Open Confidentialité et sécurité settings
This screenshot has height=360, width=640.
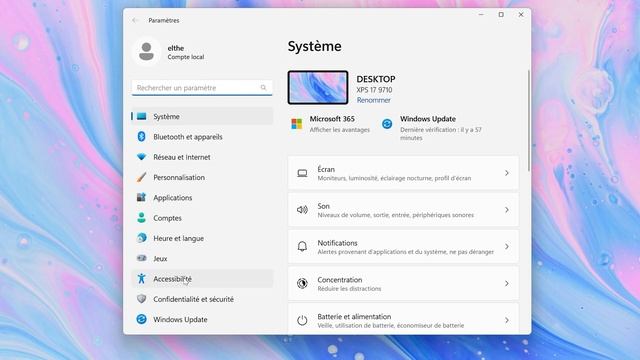[202, 299]
